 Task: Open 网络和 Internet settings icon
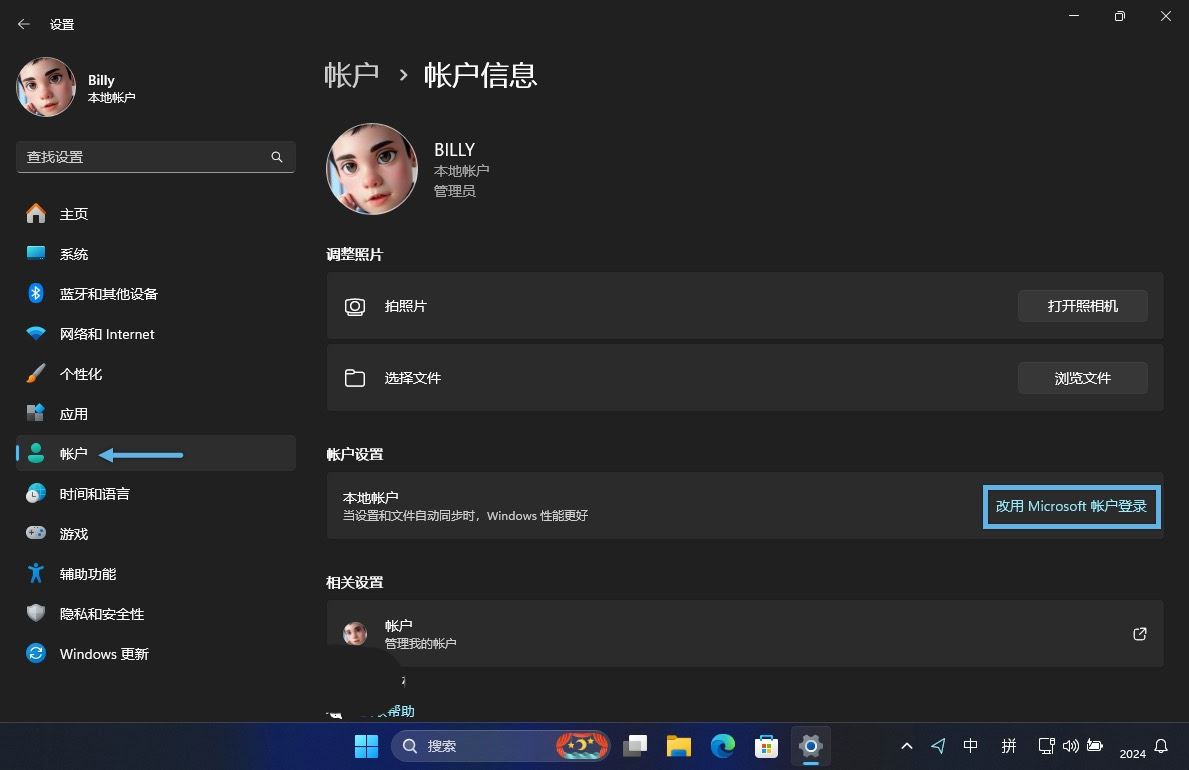[x=36, y=333]
